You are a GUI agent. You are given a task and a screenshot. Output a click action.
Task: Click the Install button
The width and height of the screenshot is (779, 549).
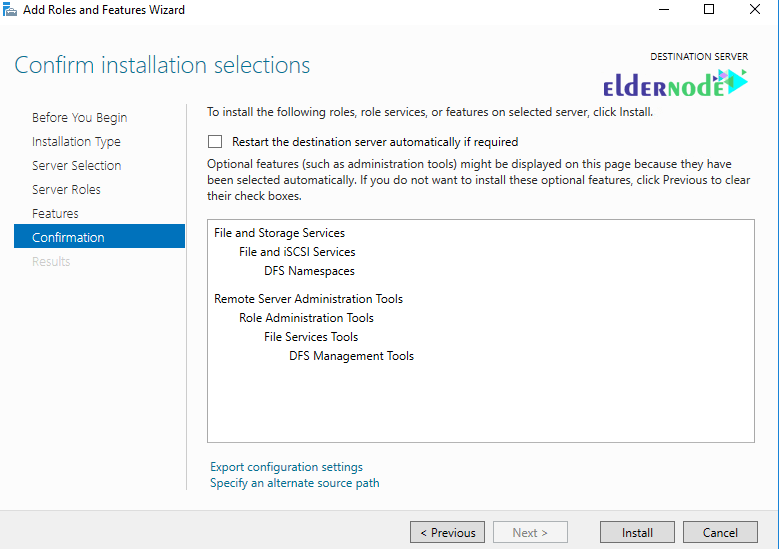(x=637, y=532)
